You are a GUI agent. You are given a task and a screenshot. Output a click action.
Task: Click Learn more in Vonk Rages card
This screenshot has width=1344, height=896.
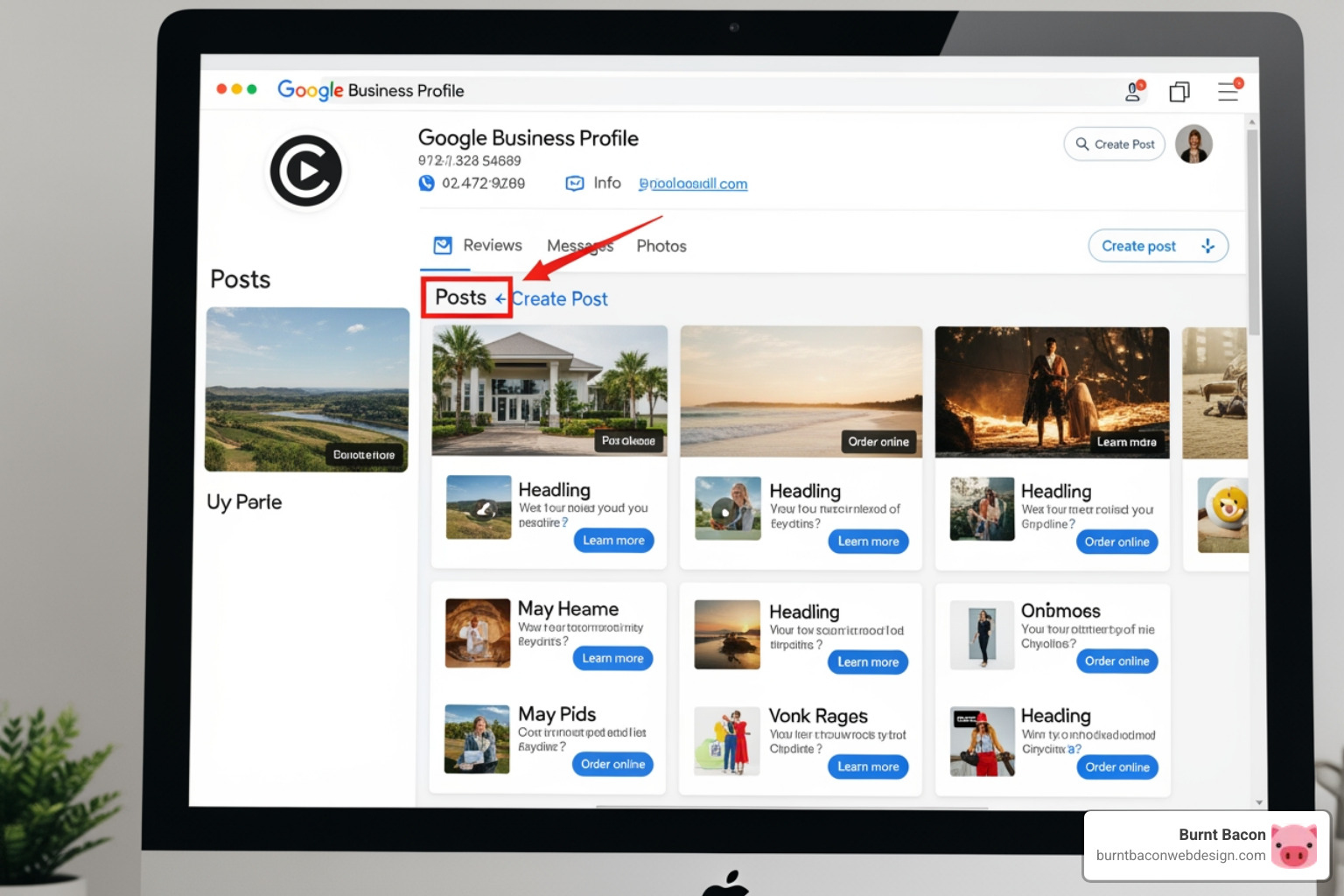[x=868, y=766]
